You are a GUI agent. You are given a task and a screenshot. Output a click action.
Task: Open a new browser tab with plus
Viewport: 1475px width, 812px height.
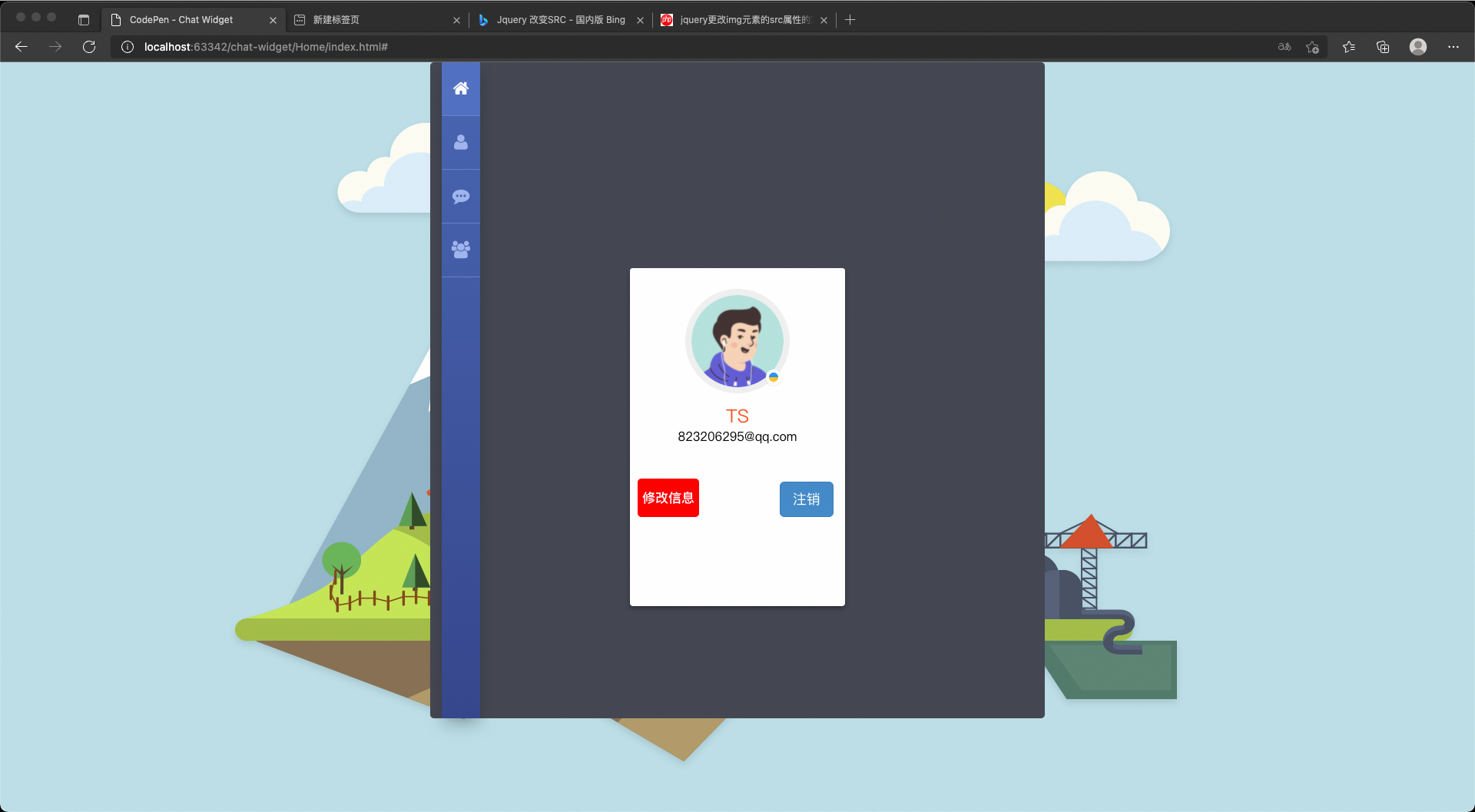click(x=850, y=20)
